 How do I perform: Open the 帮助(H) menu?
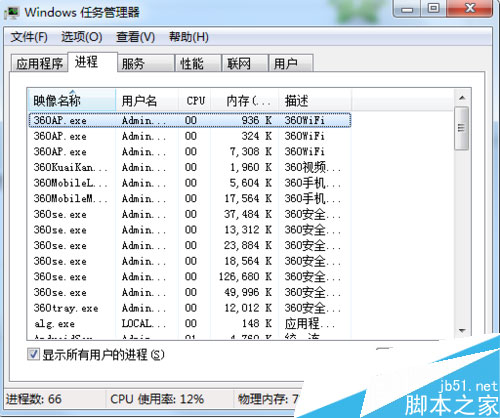click(189, 37)
